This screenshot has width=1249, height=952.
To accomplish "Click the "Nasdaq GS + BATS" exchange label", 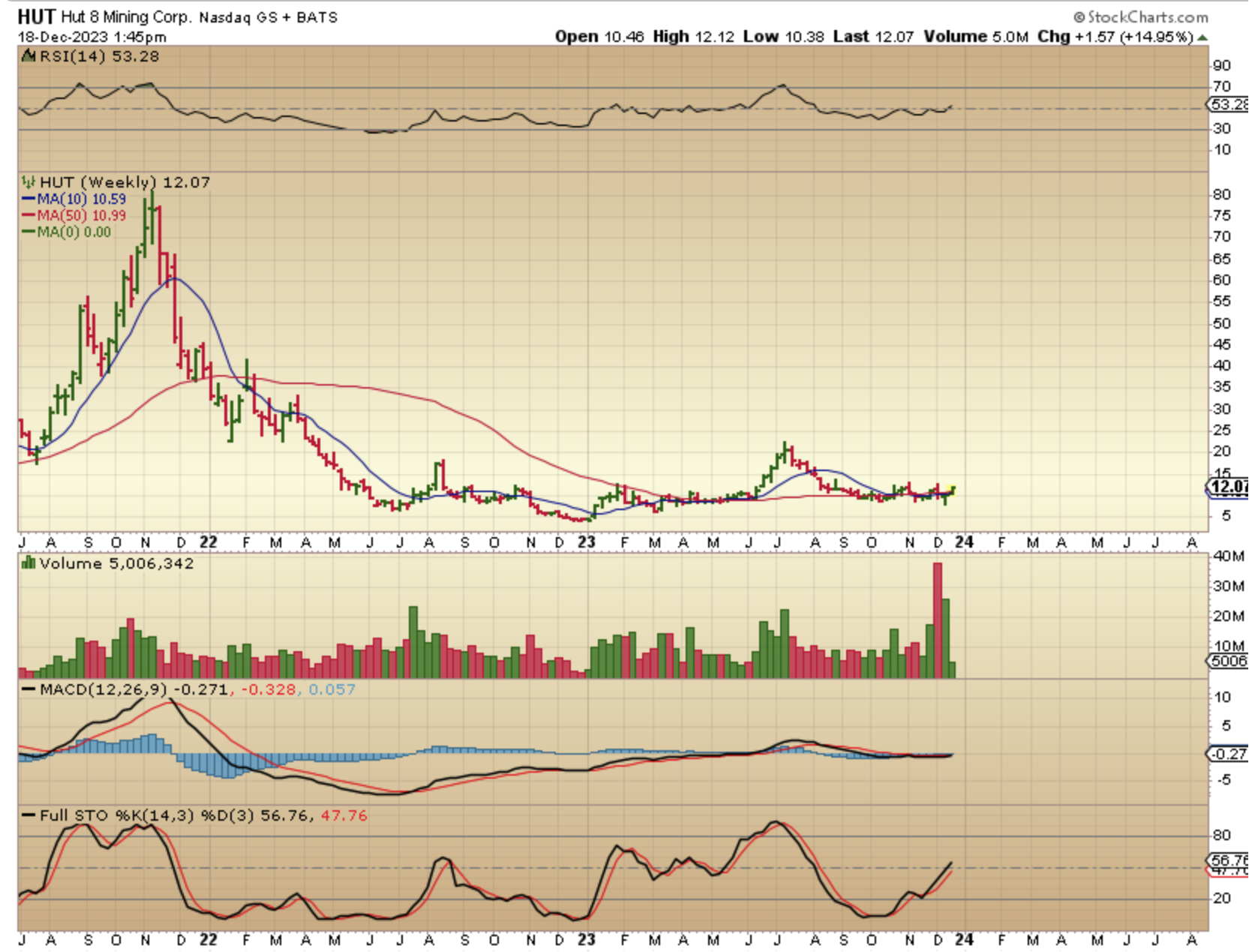I will click(268, 17).
